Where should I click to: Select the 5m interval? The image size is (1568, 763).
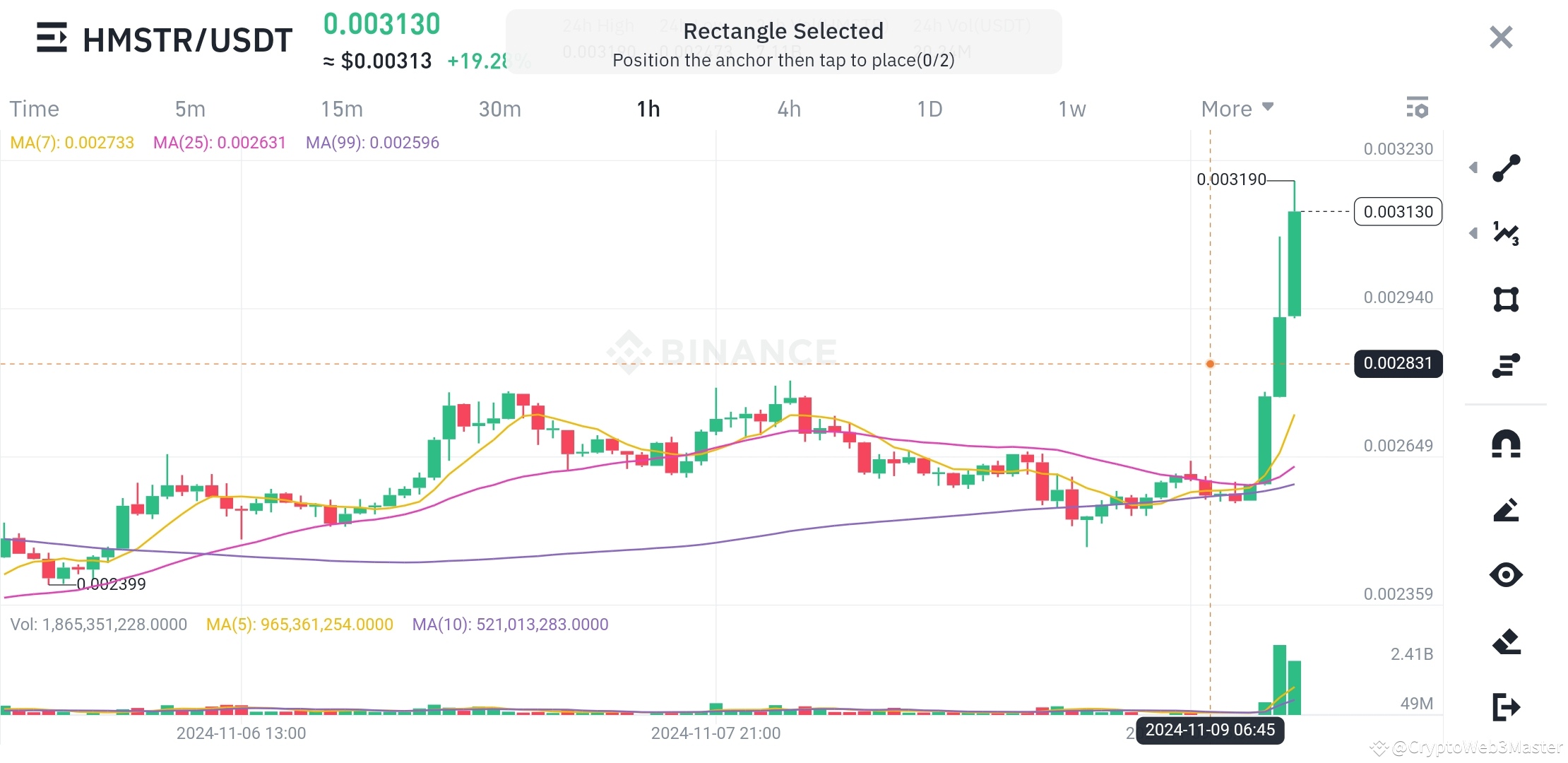pos(190,109)
